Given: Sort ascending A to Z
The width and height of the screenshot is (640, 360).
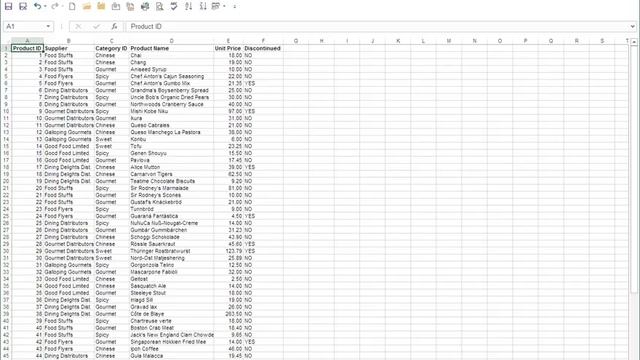Looking at the screenshot, I should (189, 7).
